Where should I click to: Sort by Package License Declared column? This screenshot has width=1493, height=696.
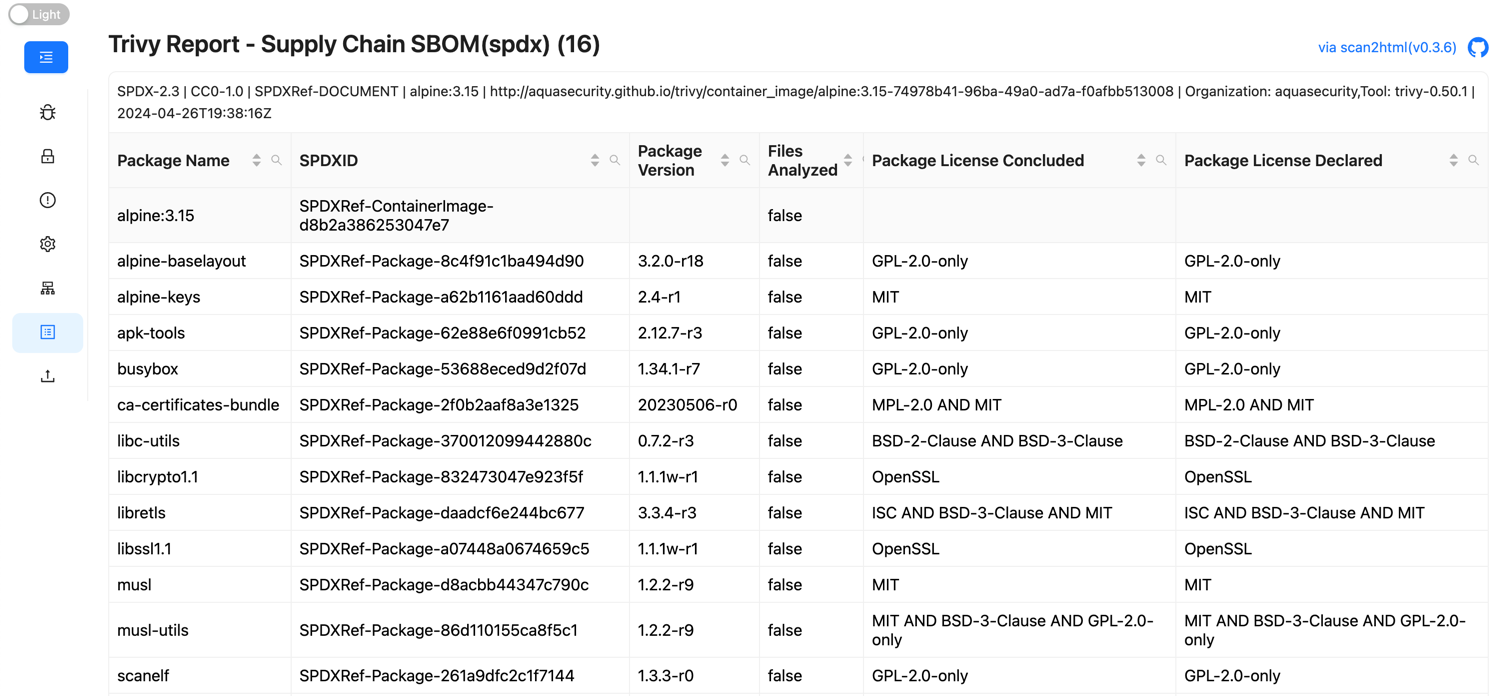coord(1453,160)
